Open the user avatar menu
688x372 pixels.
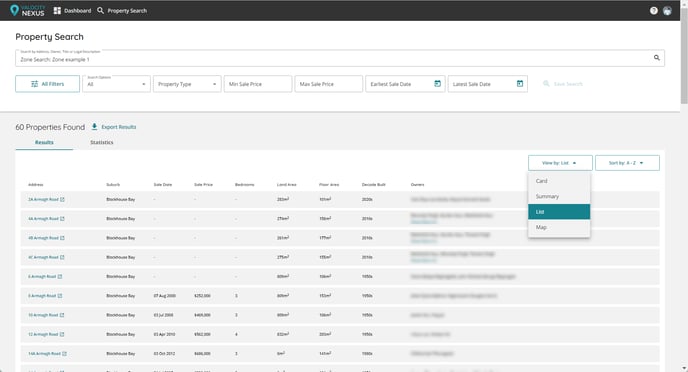[667, 11]
